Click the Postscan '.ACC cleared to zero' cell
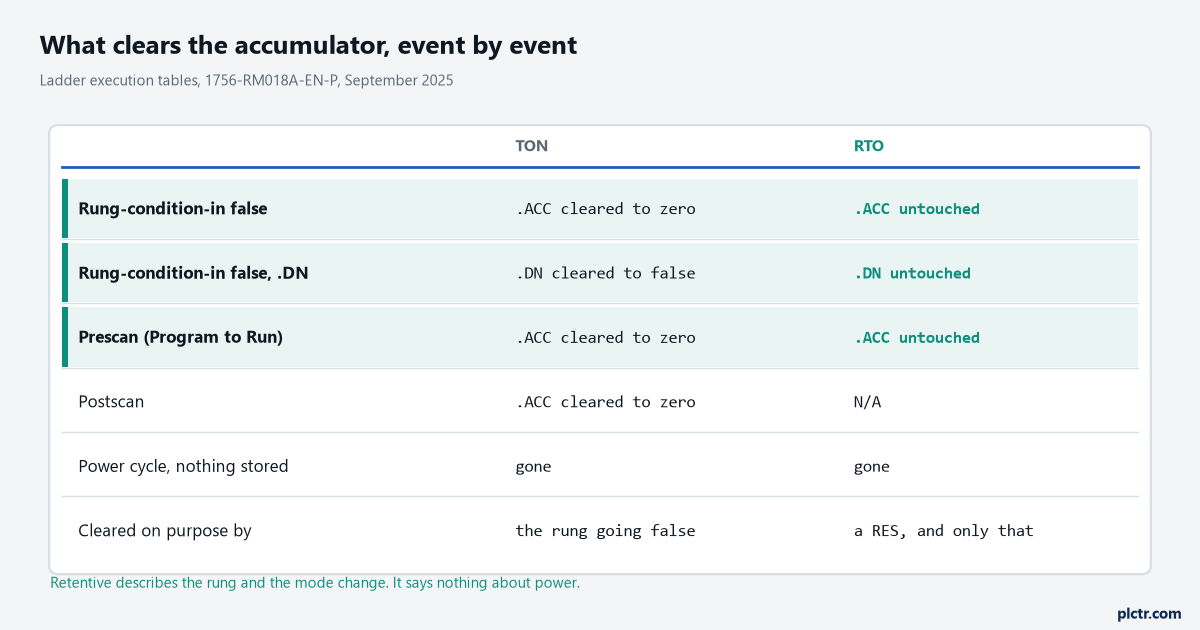1200x630 pixels. [605, 401]
